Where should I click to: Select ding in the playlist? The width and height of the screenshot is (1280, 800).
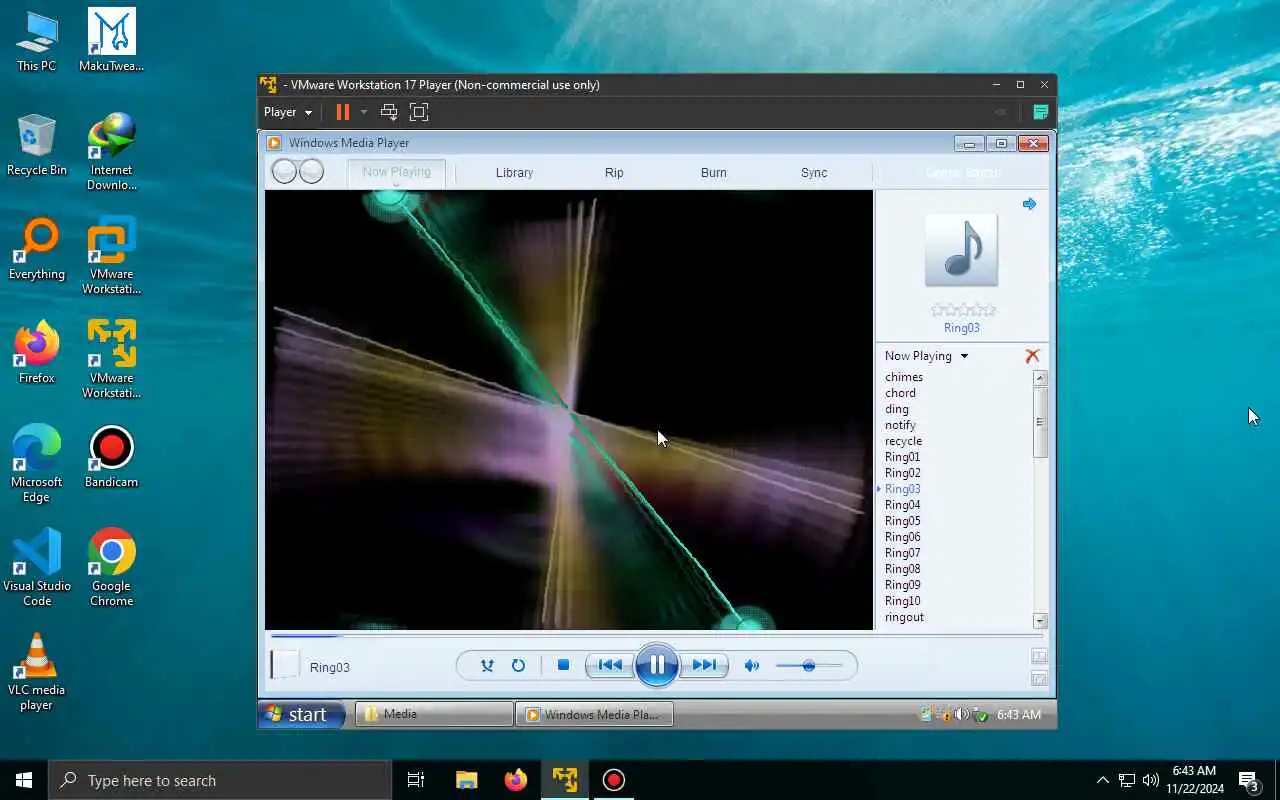pyautogui.click(x=897, y=409)
